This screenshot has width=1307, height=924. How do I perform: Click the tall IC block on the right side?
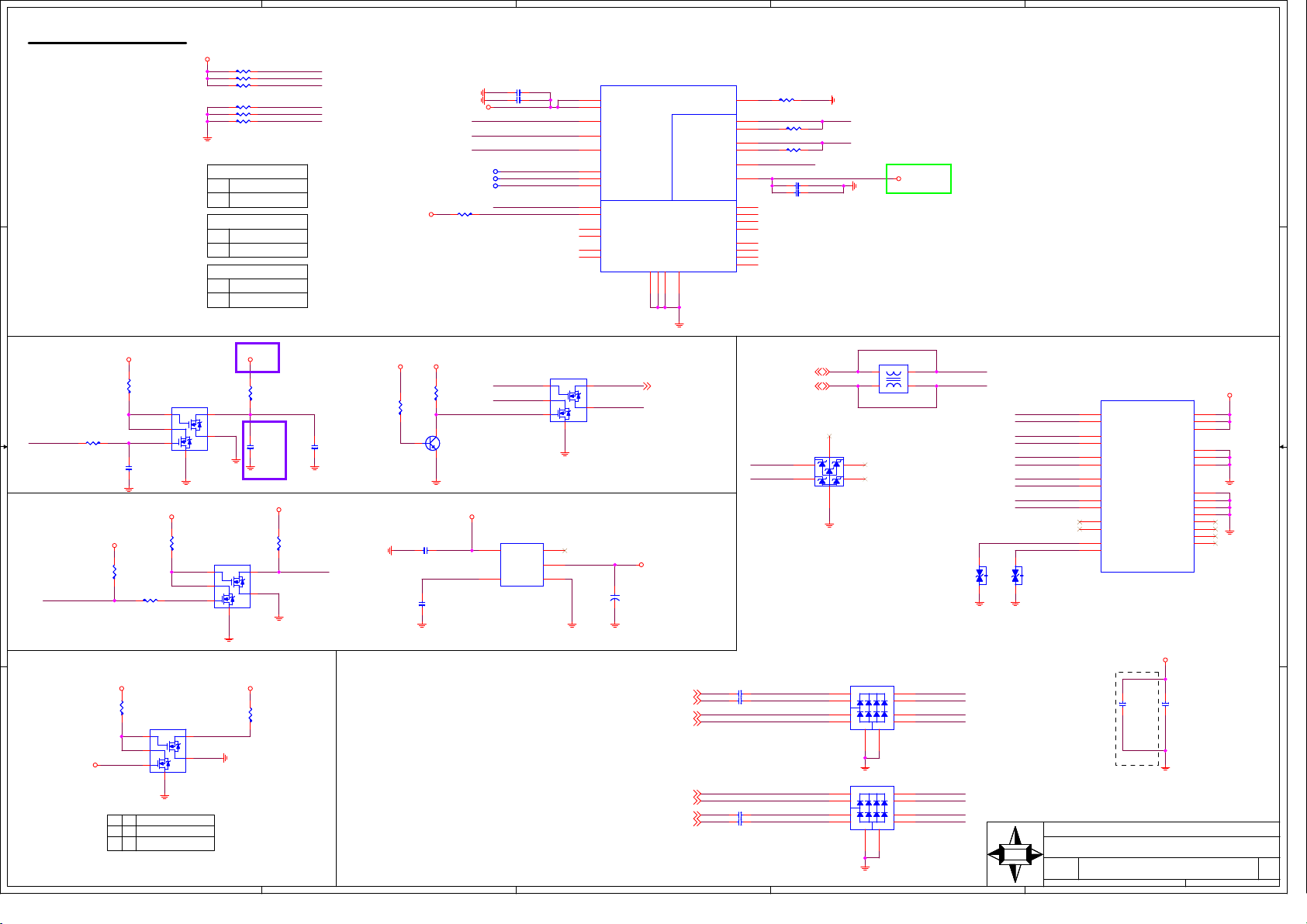pyautogui.click(x=1147, y=486)
